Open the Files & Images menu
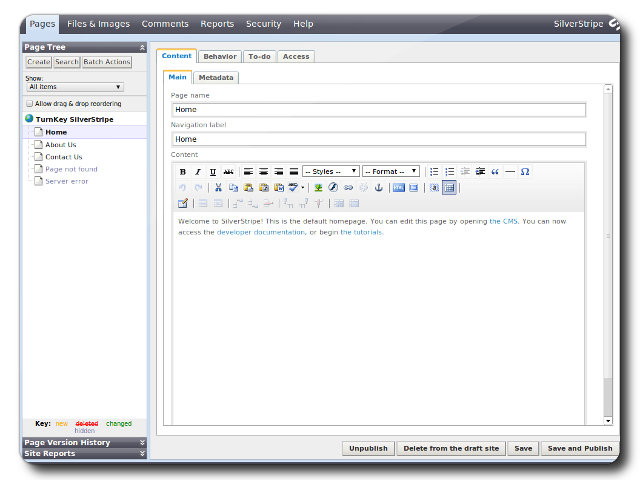This screenshot has height=480, width=640. [x=98, y=24]
